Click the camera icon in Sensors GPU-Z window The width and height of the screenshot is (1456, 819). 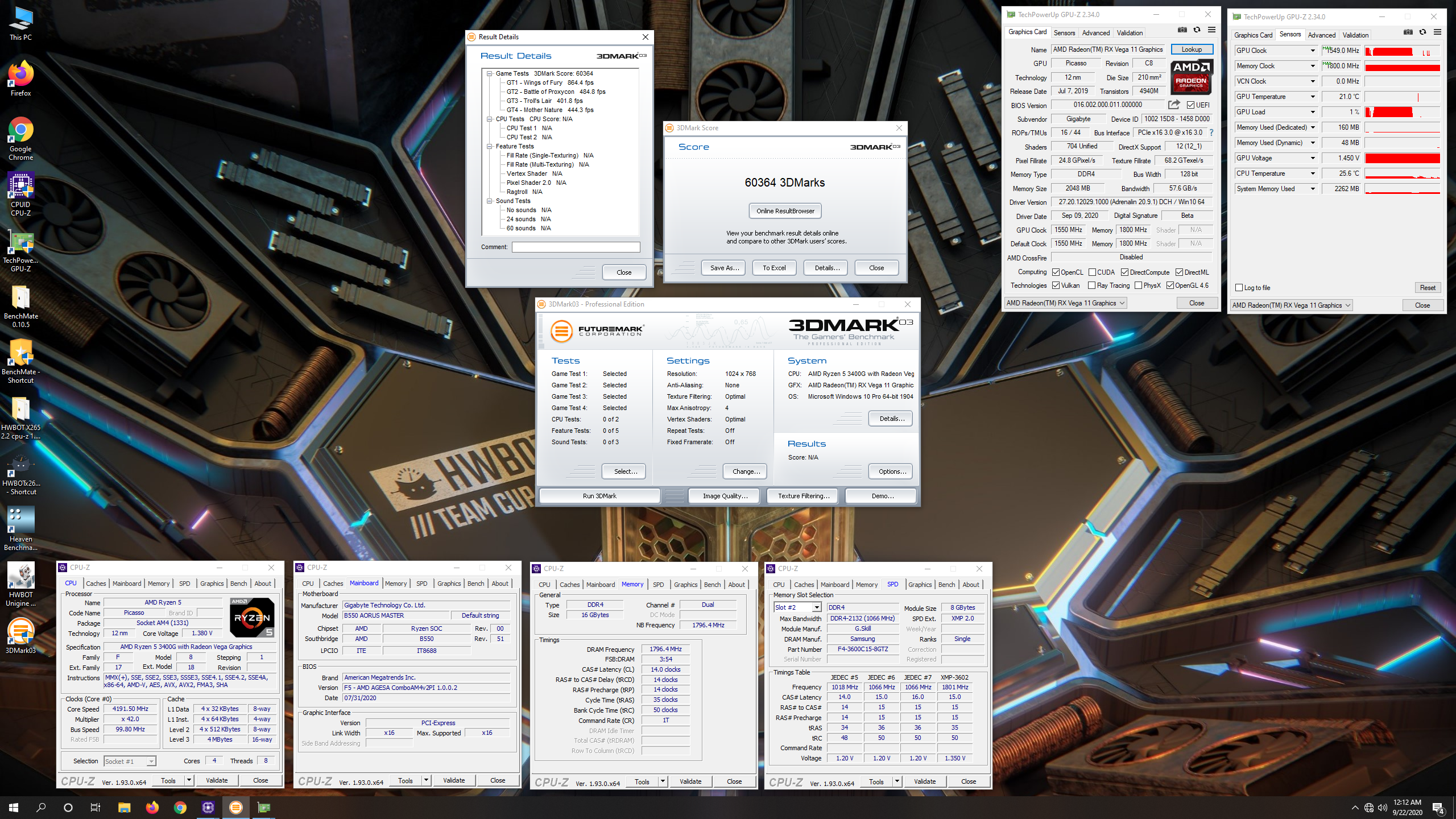coord(1408,32)
